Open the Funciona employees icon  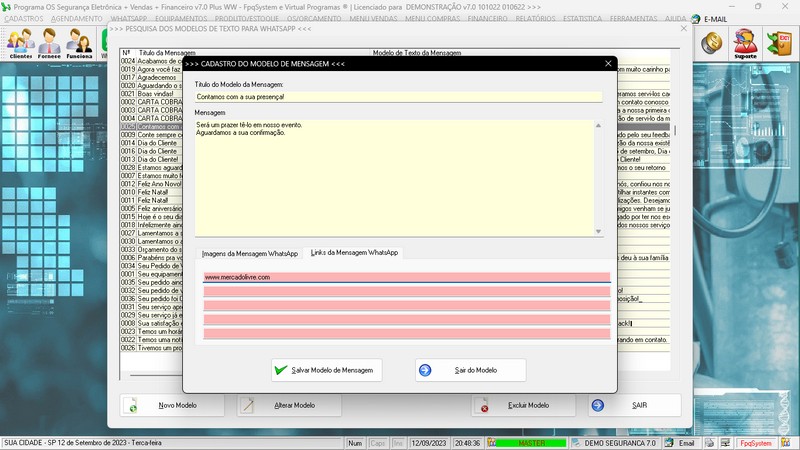(x=80, y=43)
